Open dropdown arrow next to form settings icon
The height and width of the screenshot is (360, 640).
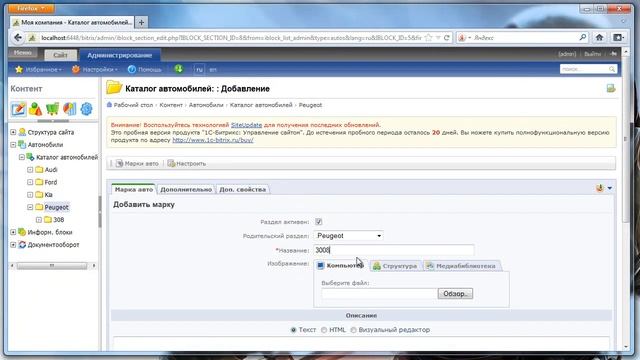(609, 188)
